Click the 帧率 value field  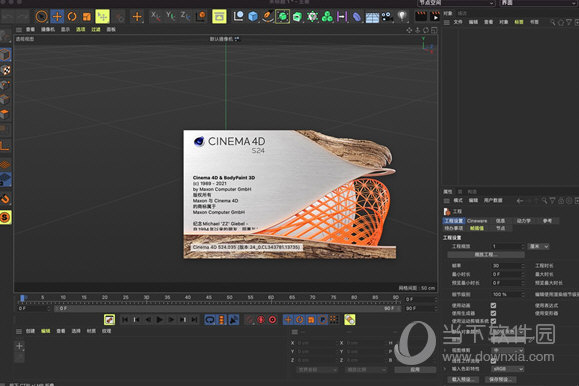tap(508, 266)
